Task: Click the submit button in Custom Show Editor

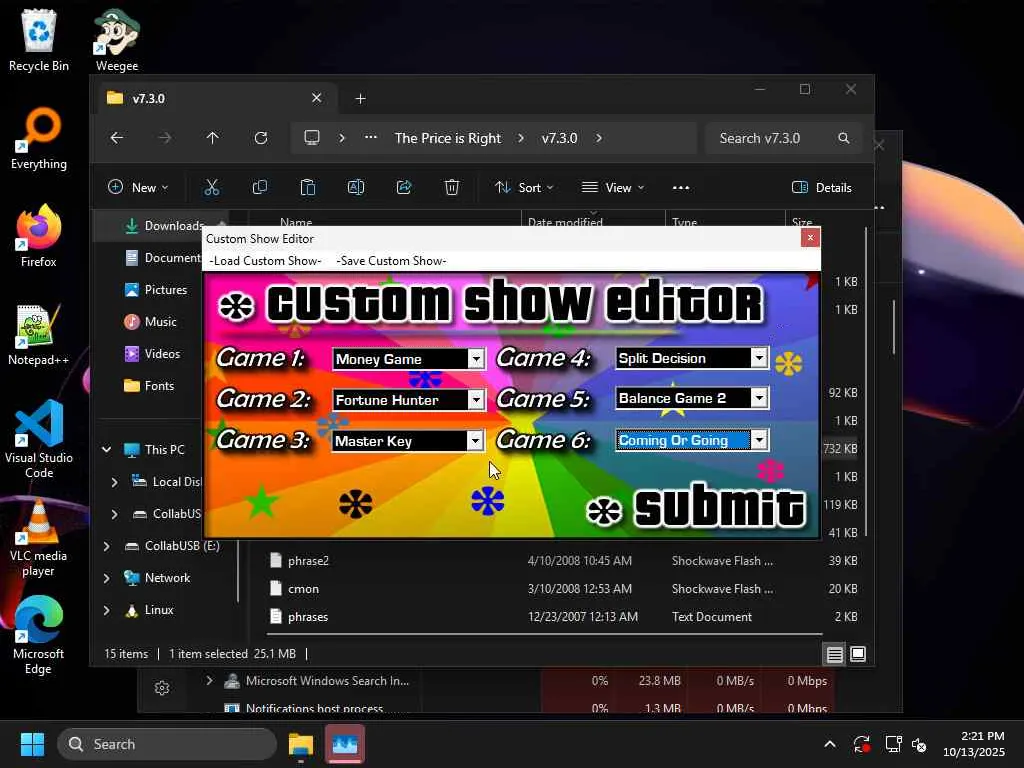Action: click(696, 507)
